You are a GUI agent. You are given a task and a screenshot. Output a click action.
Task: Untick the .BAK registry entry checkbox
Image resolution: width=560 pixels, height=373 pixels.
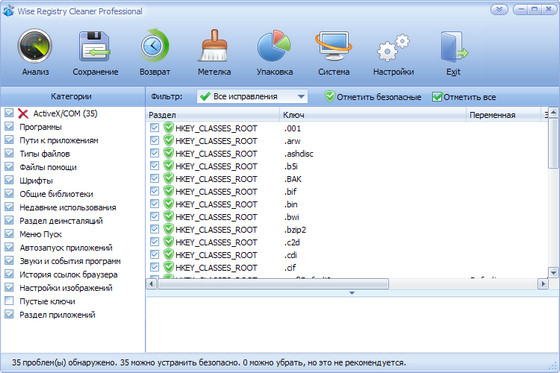pyautogui.click(x=154, y=178)
